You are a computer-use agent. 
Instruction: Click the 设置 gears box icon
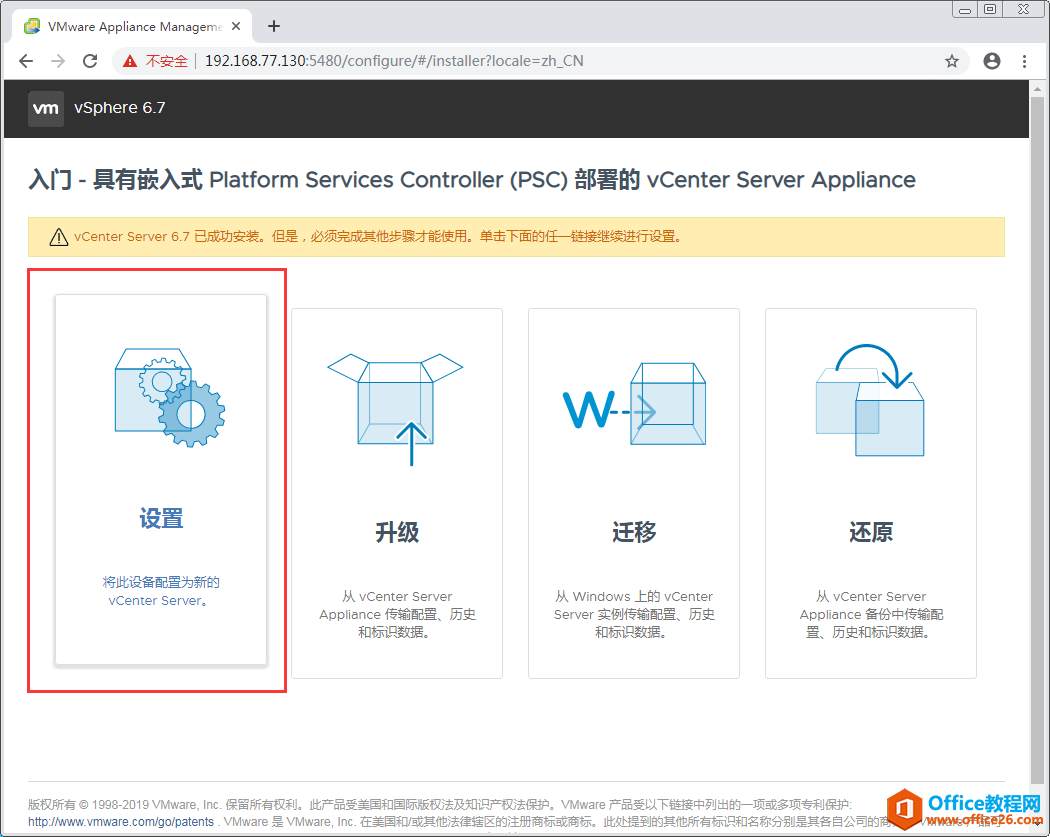pyautogui.click(x=169, y=397)
